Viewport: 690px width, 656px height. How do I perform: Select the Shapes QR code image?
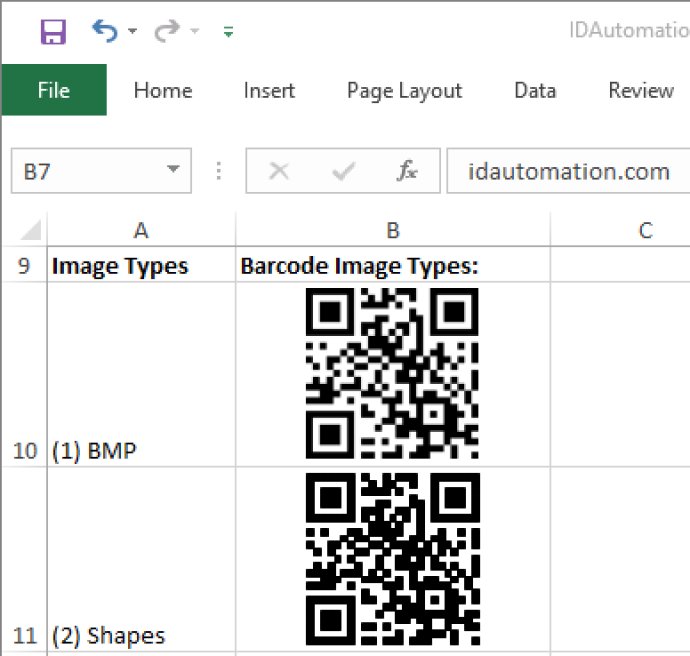pyautogui.click(x=393, y=559)
